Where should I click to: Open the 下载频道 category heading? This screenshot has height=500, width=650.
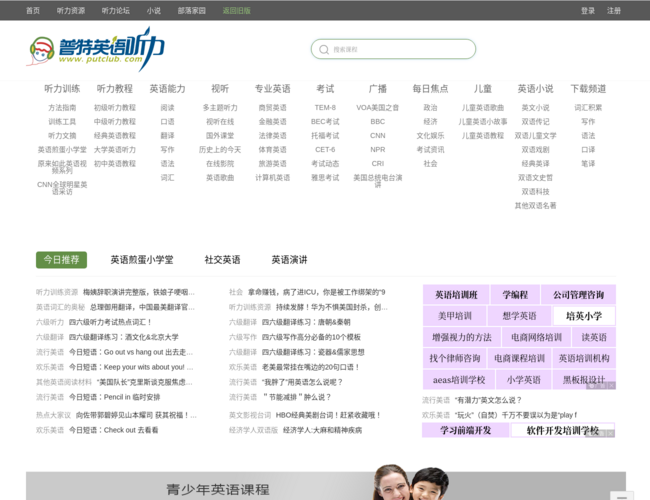pyautogui.click(x=588, y=89)
